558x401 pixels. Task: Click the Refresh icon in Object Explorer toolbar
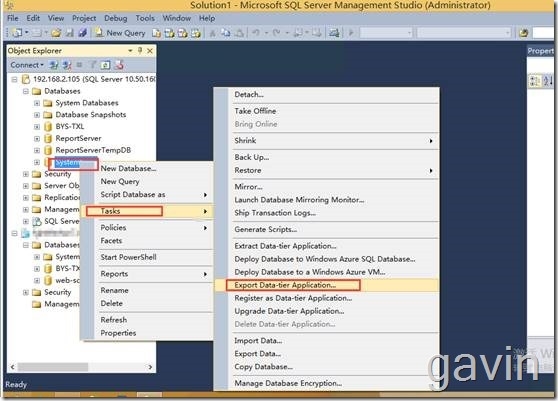105,65
